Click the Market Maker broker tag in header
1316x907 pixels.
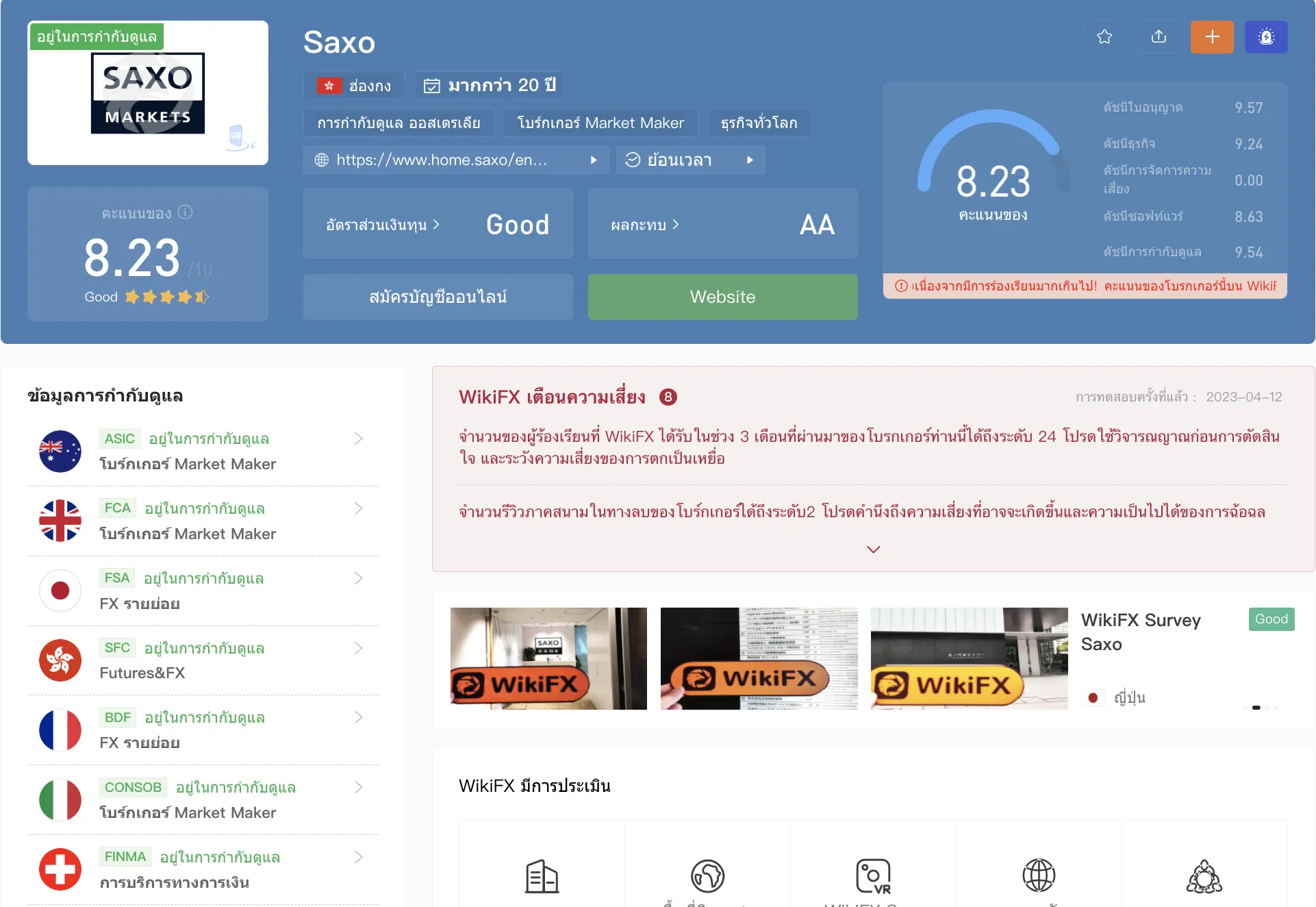click(x=600, y=123)
